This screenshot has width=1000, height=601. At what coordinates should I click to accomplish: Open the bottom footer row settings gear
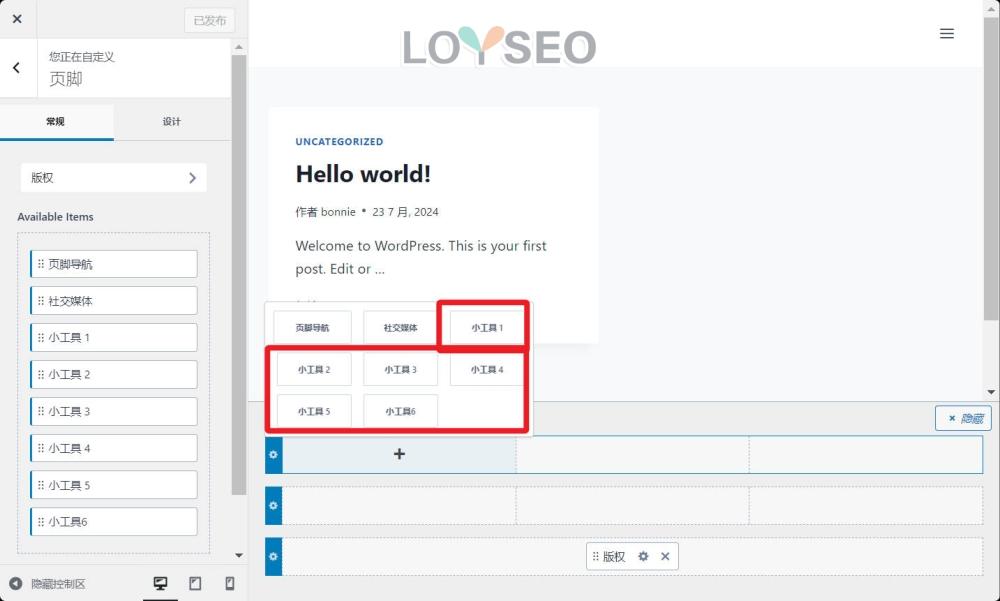click(x=272, y=556)
